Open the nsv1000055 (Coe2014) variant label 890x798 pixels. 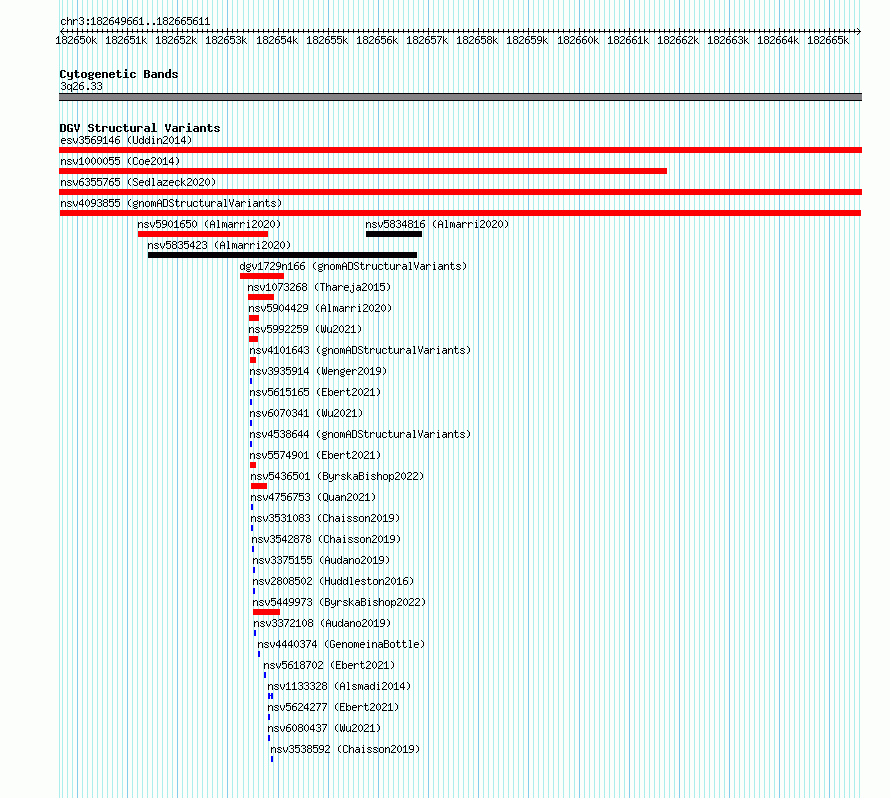(120, 161)
